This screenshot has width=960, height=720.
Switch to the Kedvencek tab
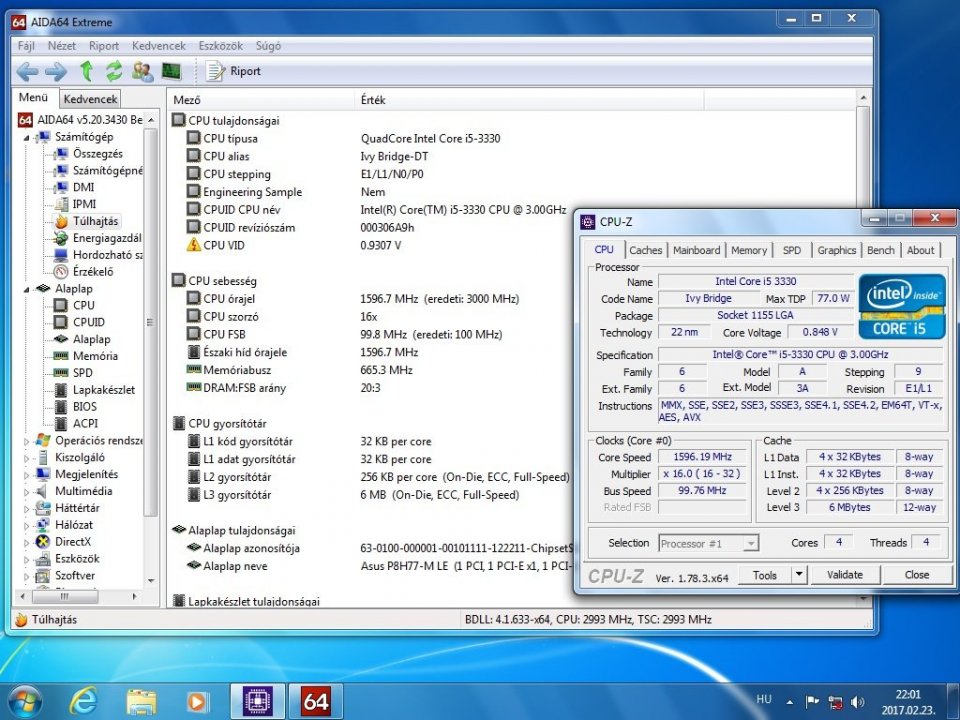[90, 99]
